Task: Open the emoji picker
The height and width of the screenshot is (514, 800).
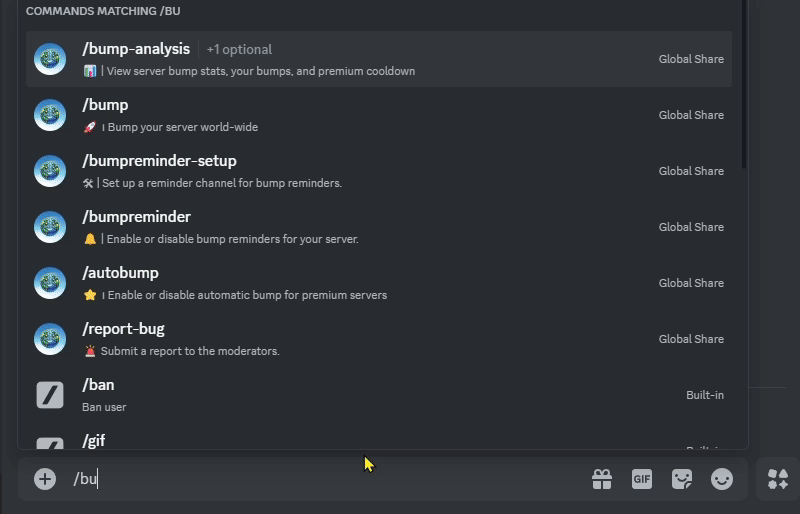Action: tap(722, 479)
